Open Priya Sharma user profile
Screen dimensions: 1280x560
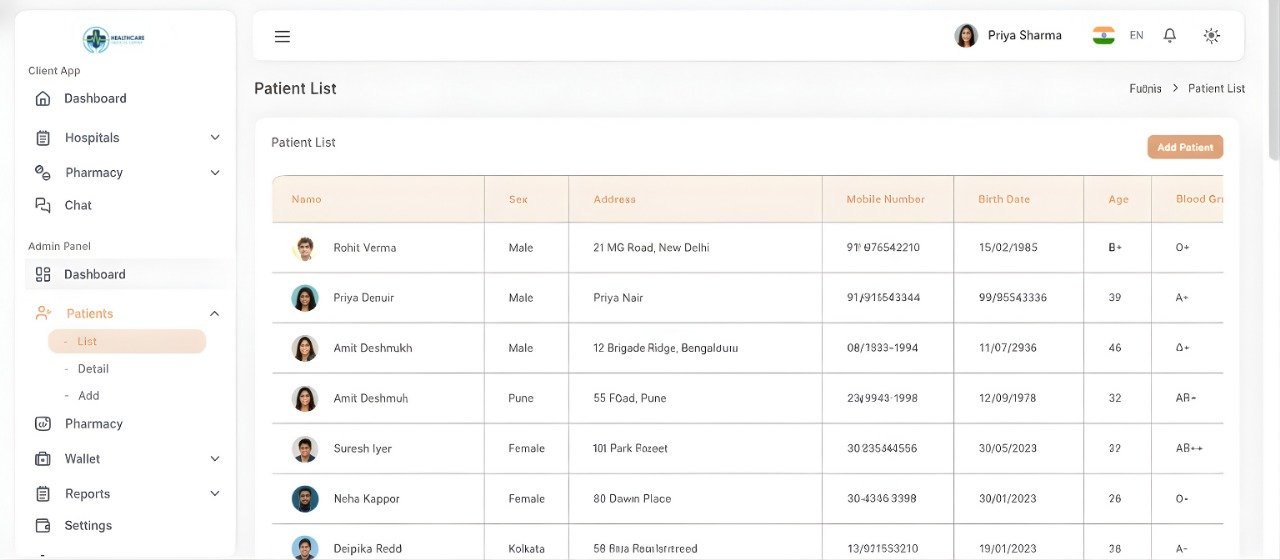click(x=1008, y=35)
